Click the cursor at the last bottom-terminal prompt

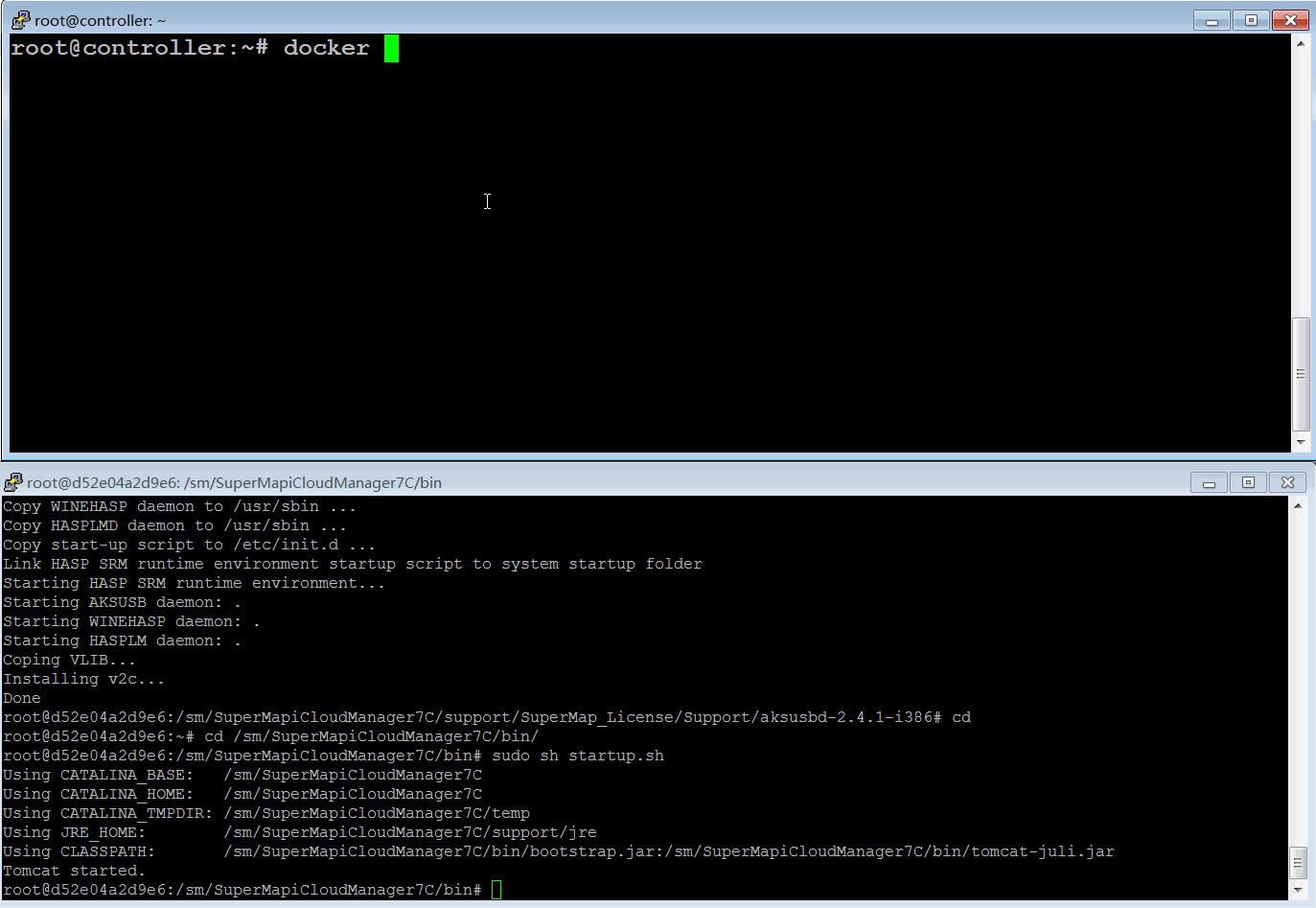496,890
